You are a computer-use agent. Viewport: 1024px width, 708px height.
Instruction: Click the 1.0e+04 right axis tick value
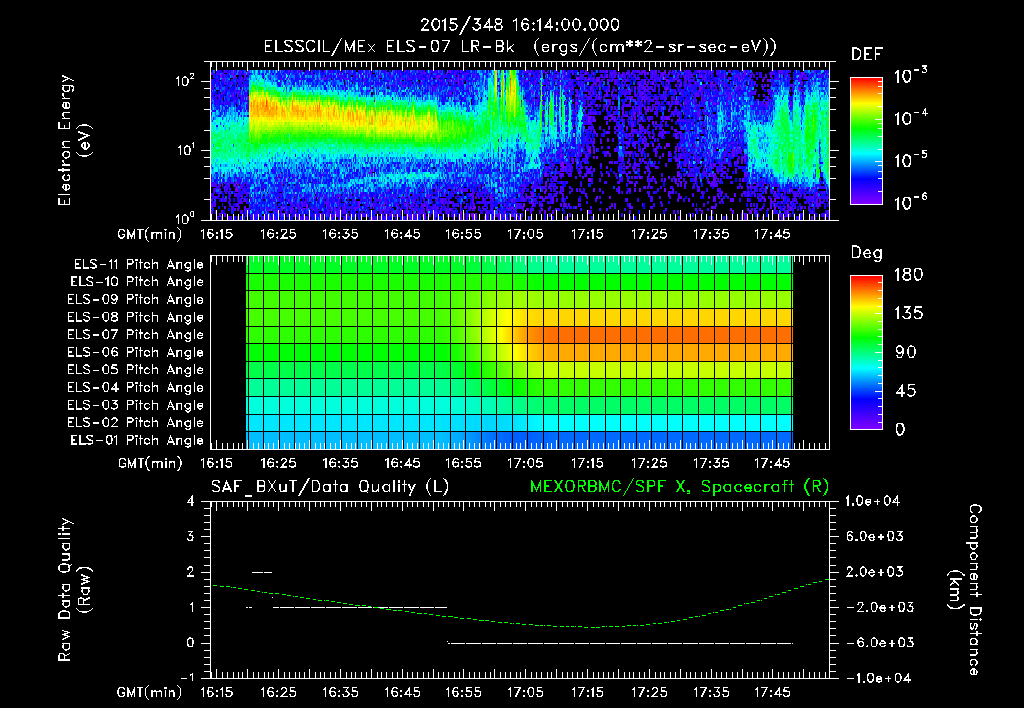pos(872,501)
